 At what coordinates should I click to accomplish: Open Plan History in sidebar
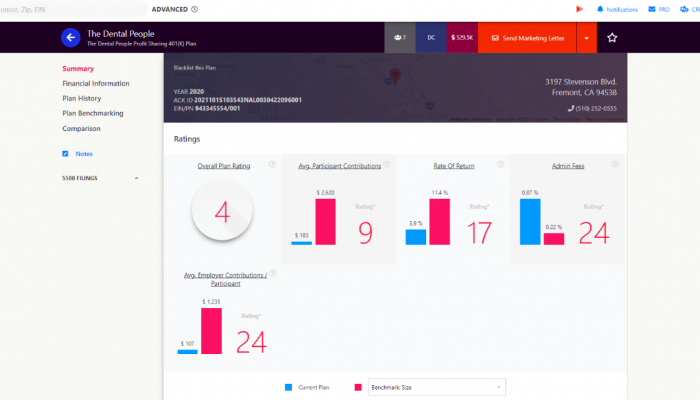[x=81, y=99]
